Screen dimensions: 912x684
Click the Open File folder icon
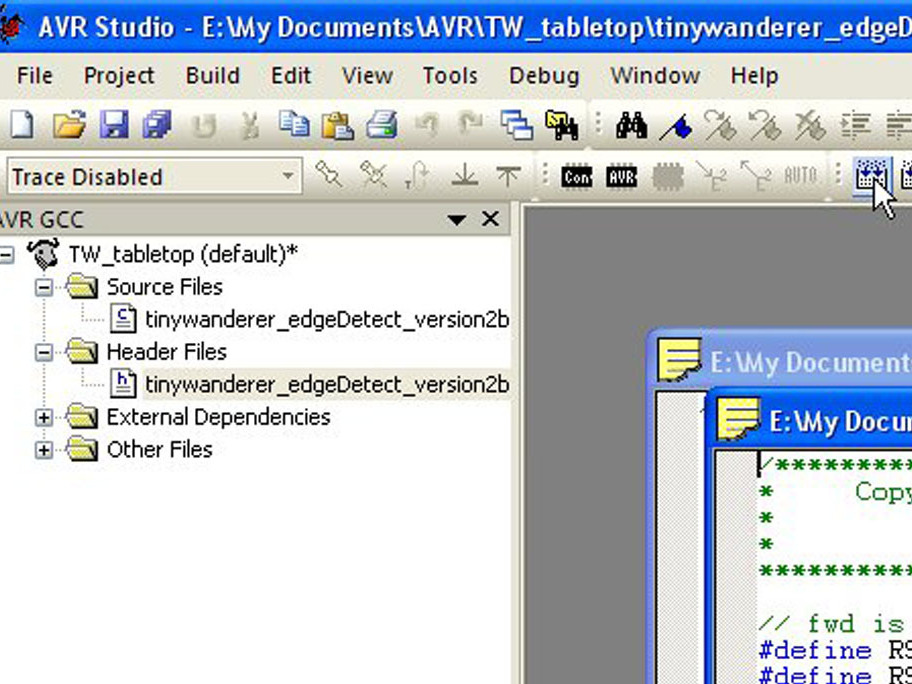point(69,124)
